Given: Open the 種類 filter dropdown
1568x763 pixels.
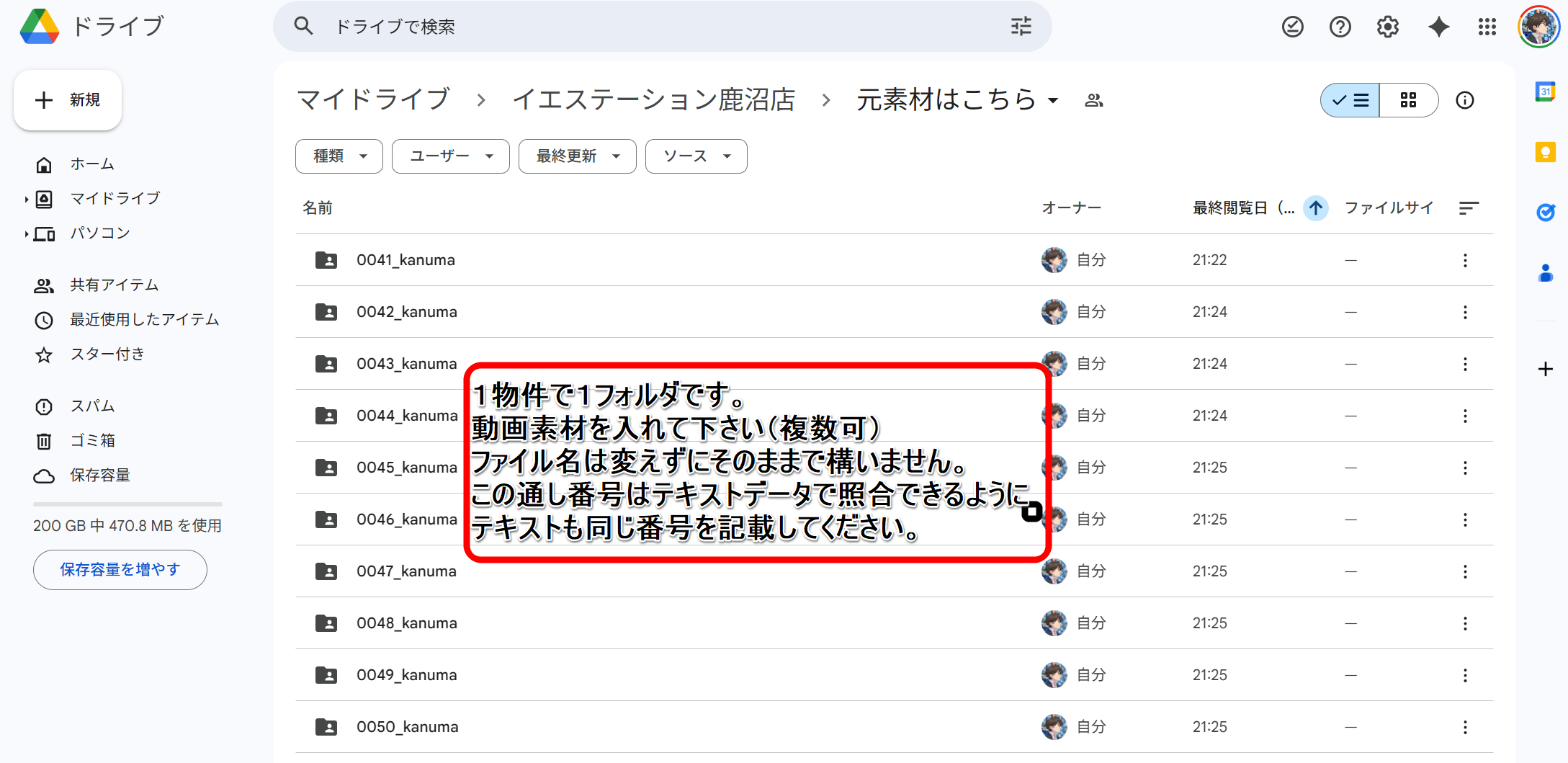Looking at the screenshot, I should pos(339,156).
